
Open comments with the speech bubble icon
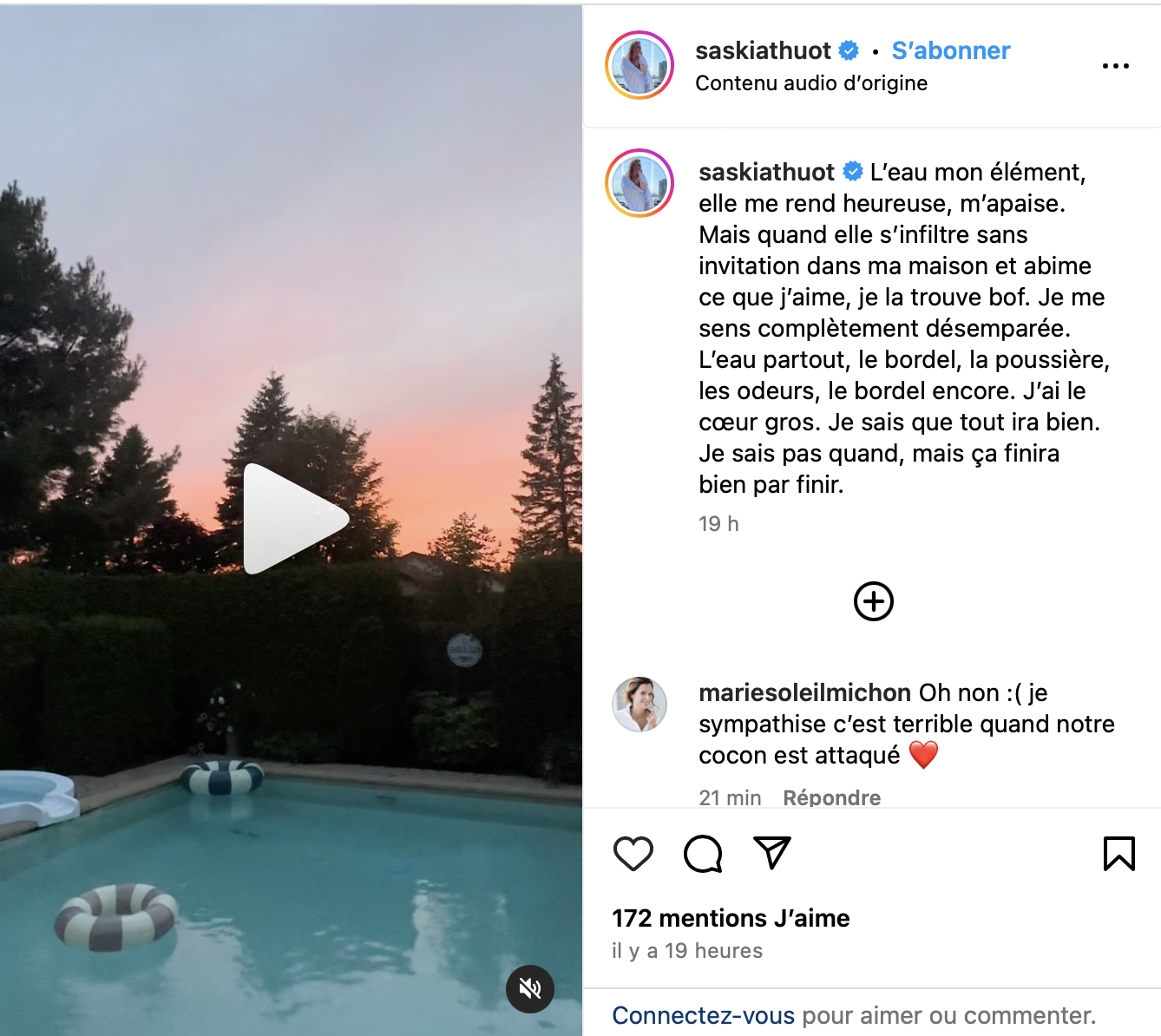703,854
